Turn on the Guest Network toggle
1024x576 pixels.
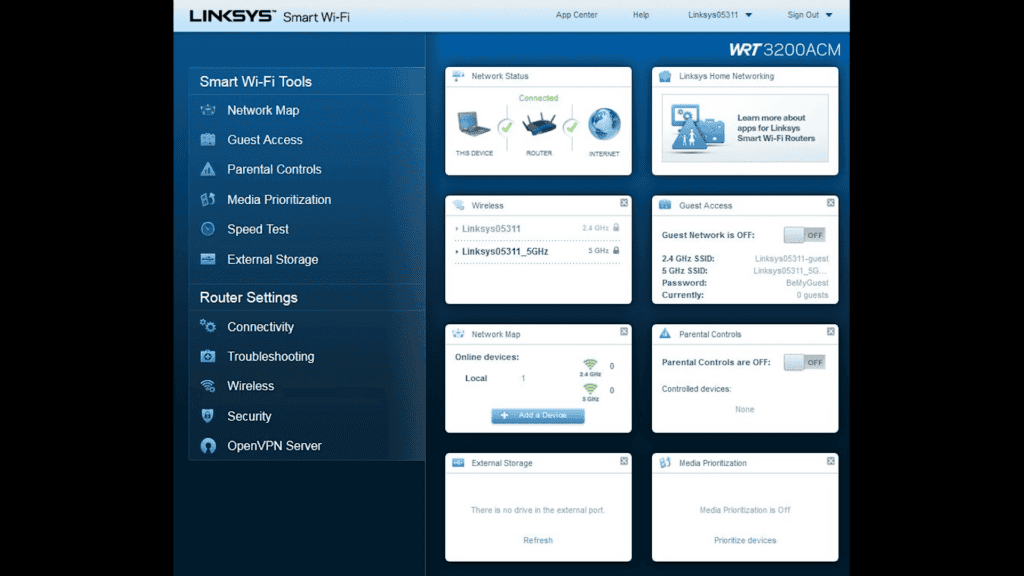[x=805, y=233]
